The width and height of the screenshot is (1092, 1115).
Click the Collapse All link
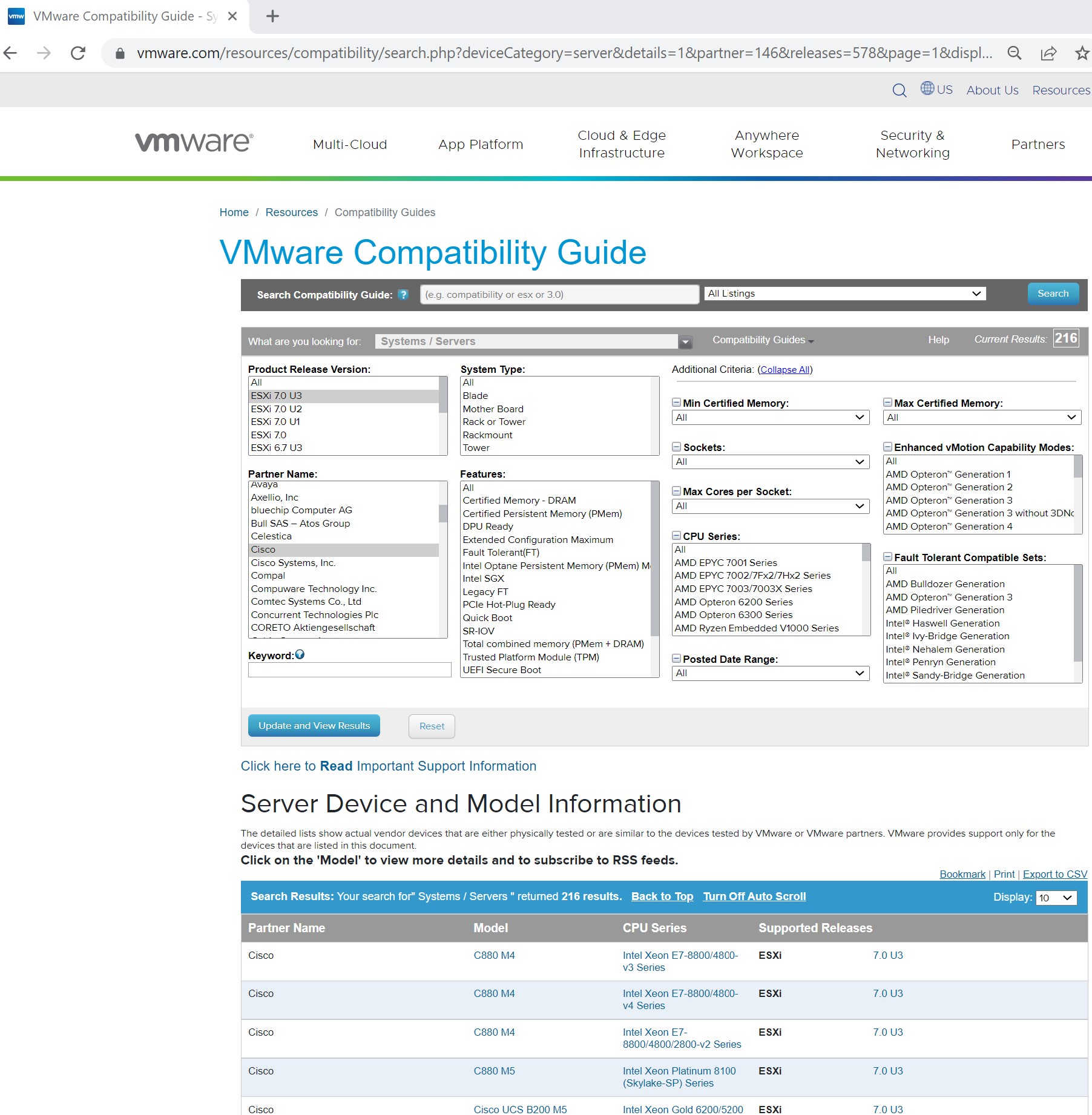pos(785,370)
